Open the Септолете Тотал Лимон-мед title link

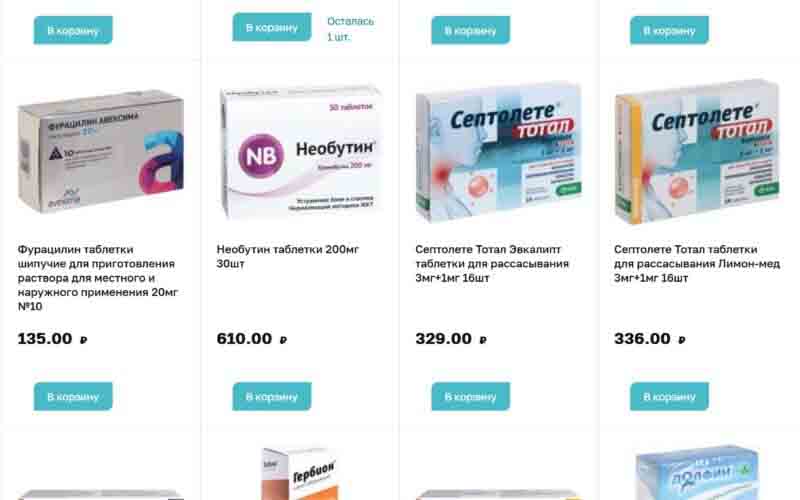click(697, 264)
